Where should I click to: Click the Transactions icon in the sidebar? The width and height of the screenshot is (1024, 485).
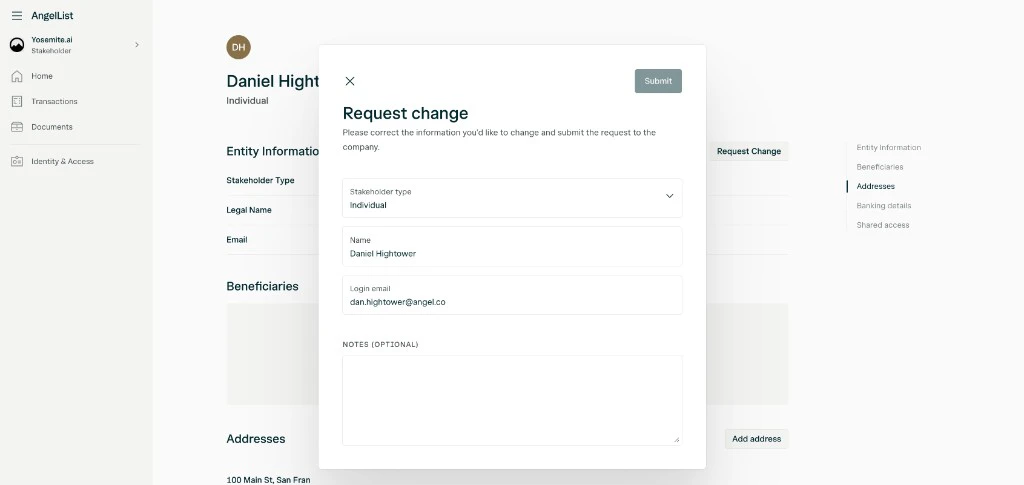click(17, 101)
